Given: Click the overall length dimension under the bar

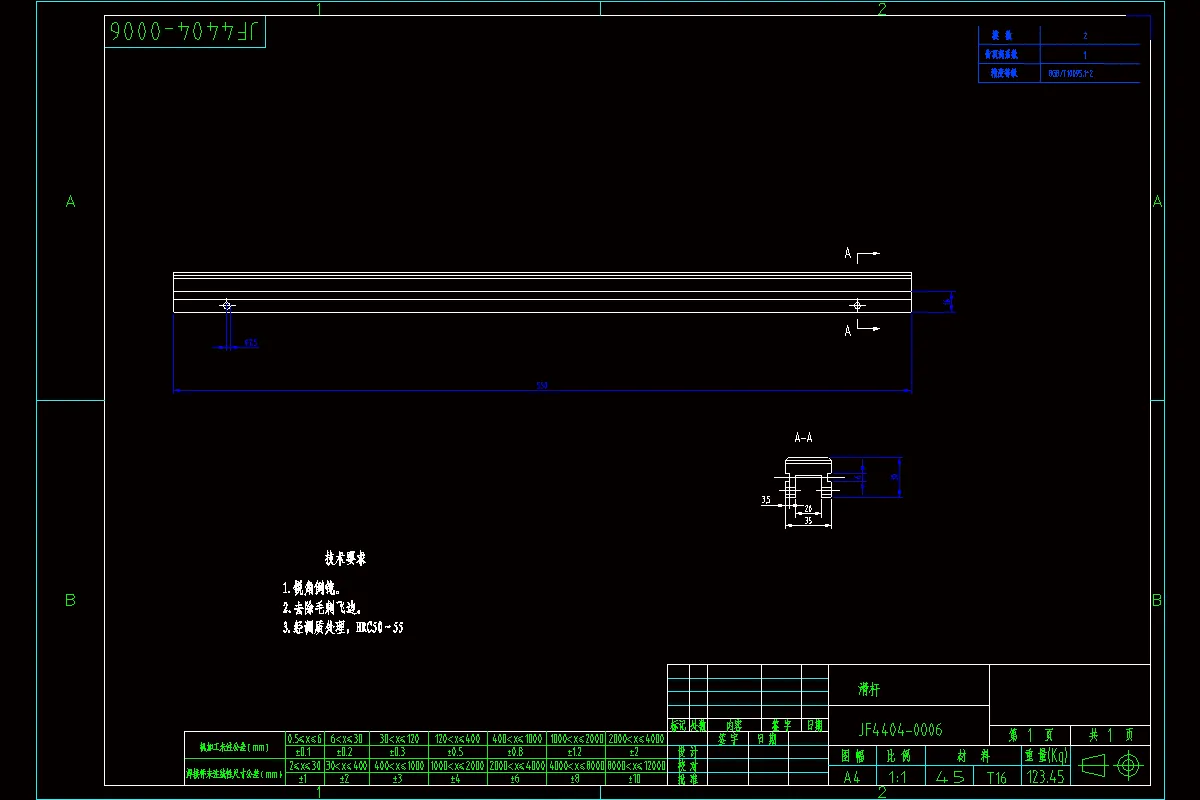Looking at the screenshot, I should (x=542, y=385).
